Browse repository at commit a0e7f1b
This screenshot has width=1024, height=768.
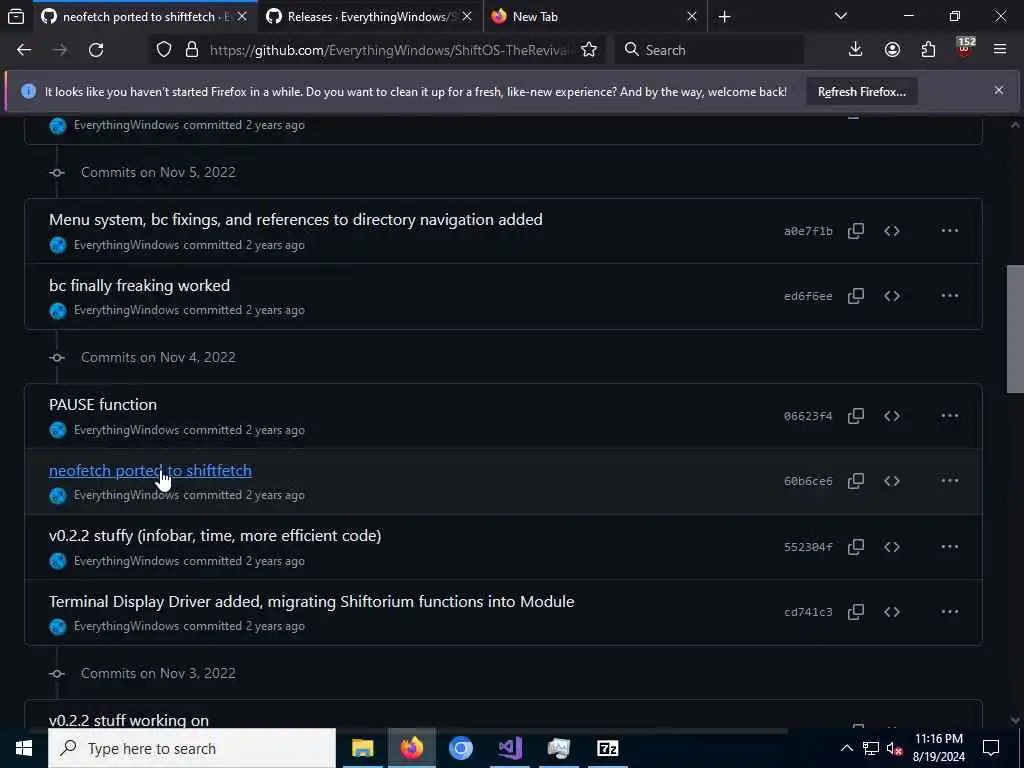coord(892,231)
